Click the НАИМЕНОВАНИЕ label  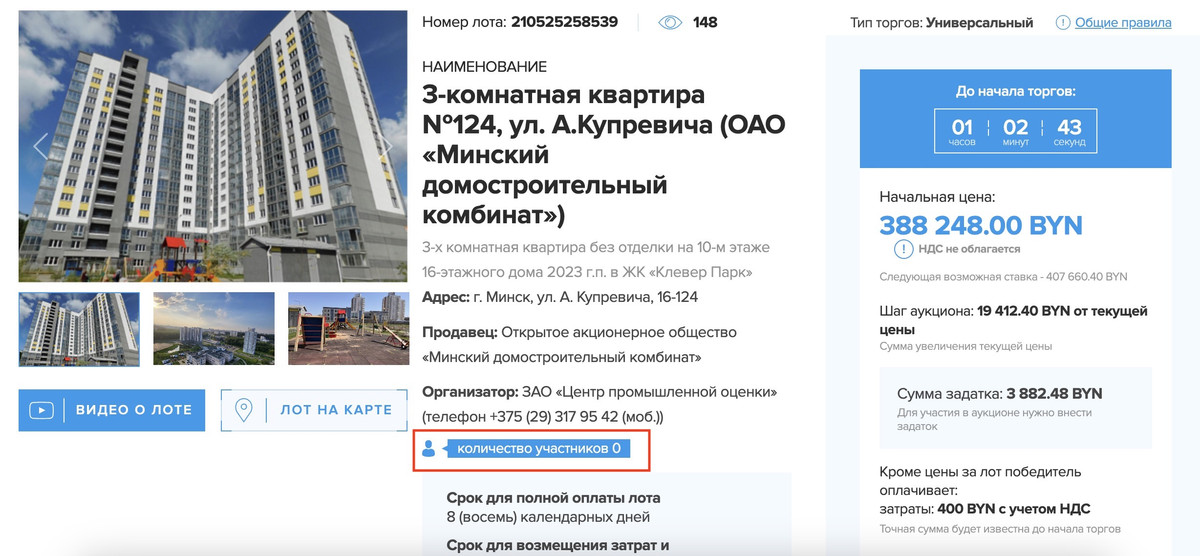click(485, 67)
